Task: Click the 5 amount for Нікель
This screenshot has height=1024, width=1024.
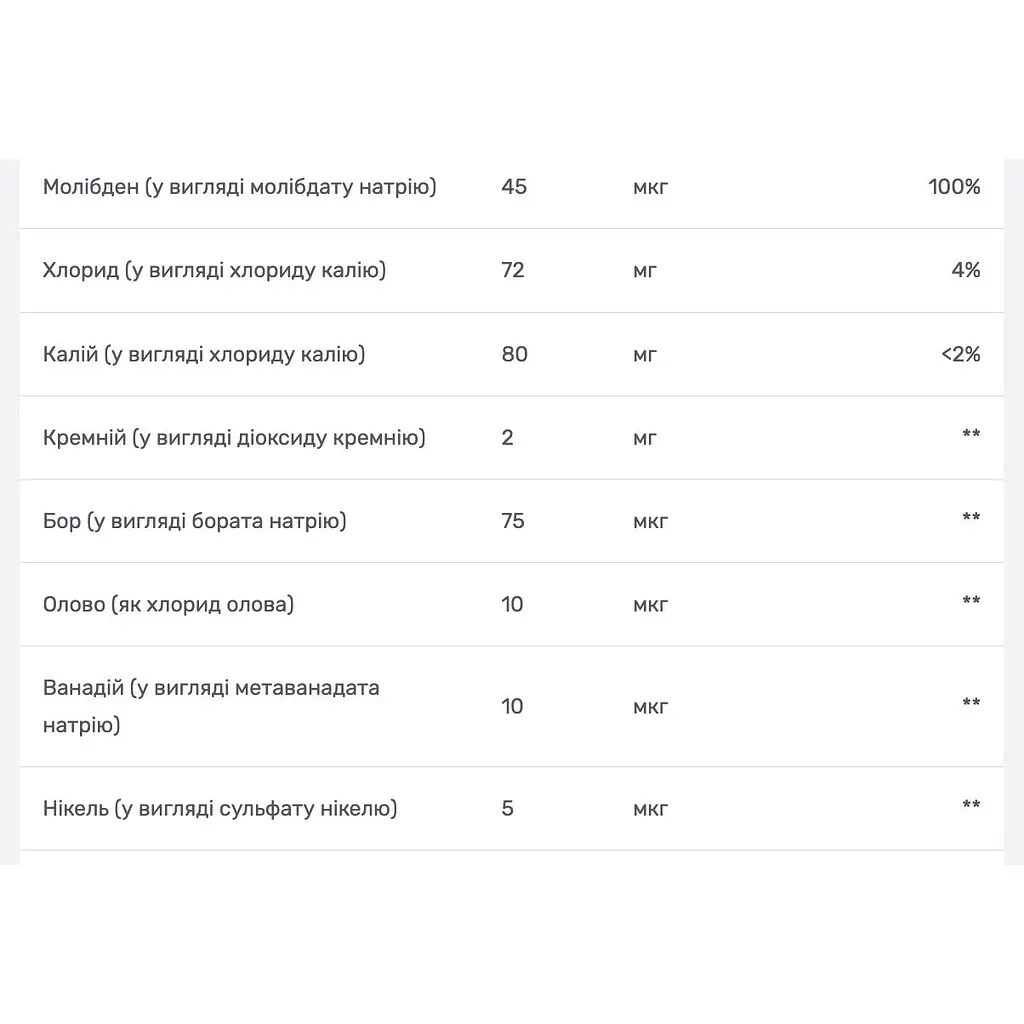Action: 507,808
